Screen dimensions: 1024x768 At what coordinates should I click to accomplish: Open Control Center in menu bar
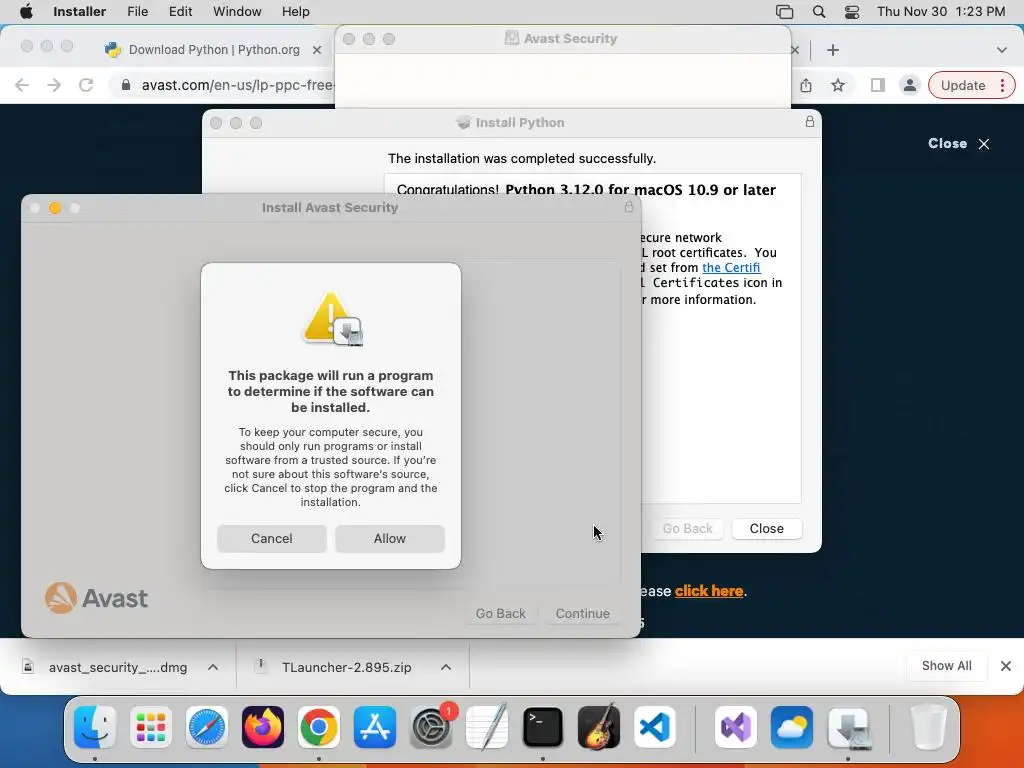(x=852, y=12)
